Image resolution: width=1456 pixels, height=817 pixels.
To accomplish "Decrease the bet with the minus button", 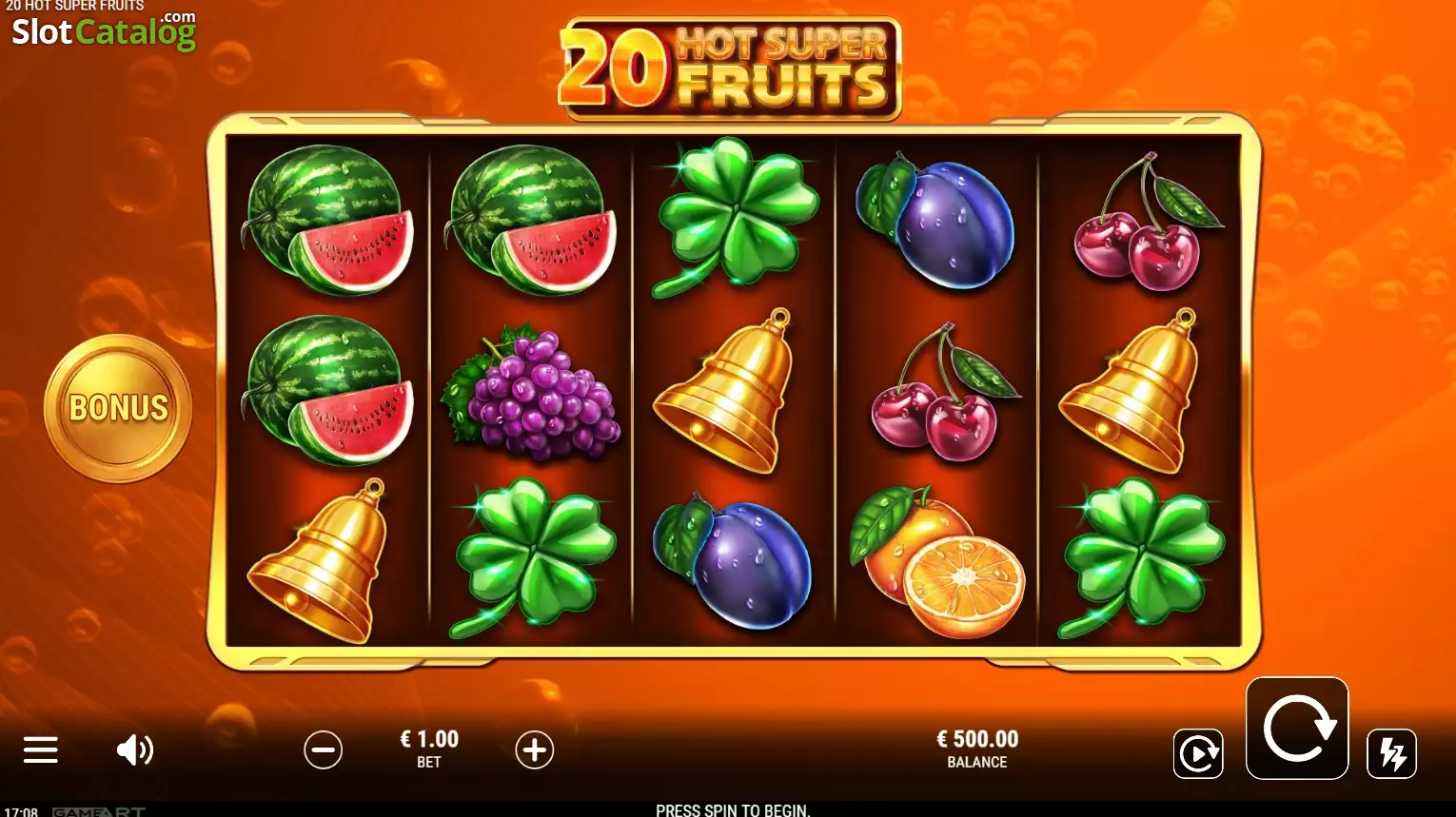I will pos(324,750).
